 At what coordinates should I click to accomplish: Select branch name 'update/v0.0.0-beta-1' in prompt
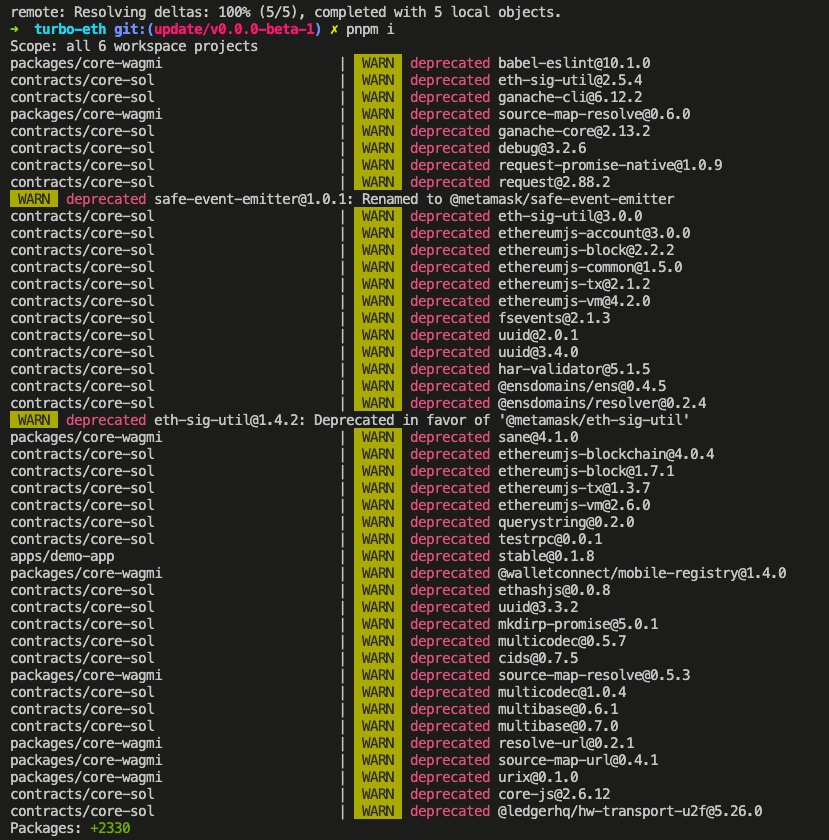click(234, 29)
